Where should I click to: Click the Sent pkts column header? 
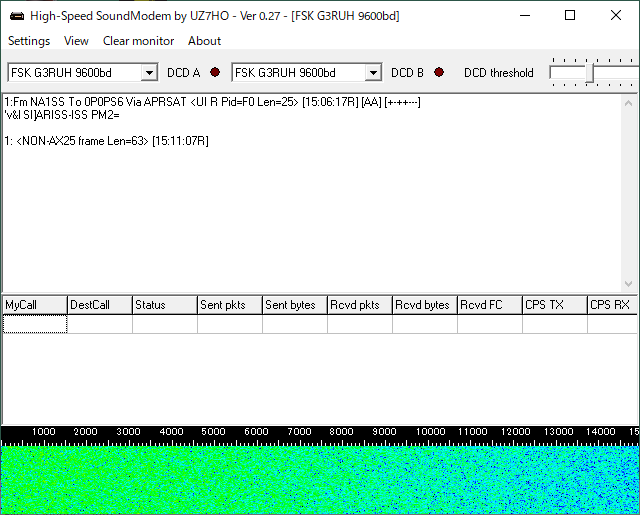[x=230, y=305]
